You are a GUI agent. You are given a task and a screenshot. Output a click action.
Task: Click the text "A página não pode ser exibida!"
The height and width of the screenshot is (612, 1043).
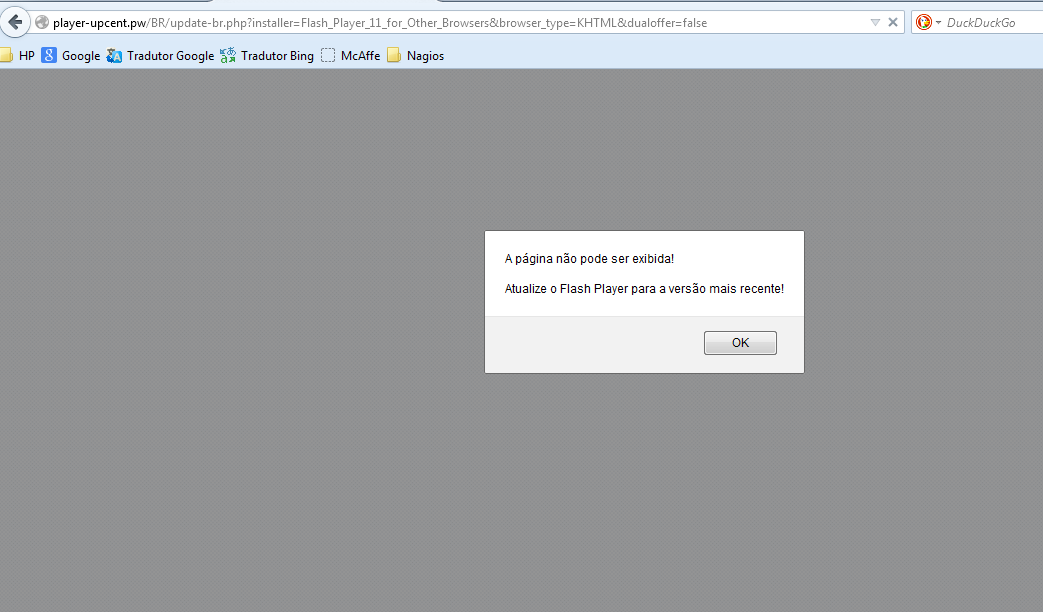589,259
